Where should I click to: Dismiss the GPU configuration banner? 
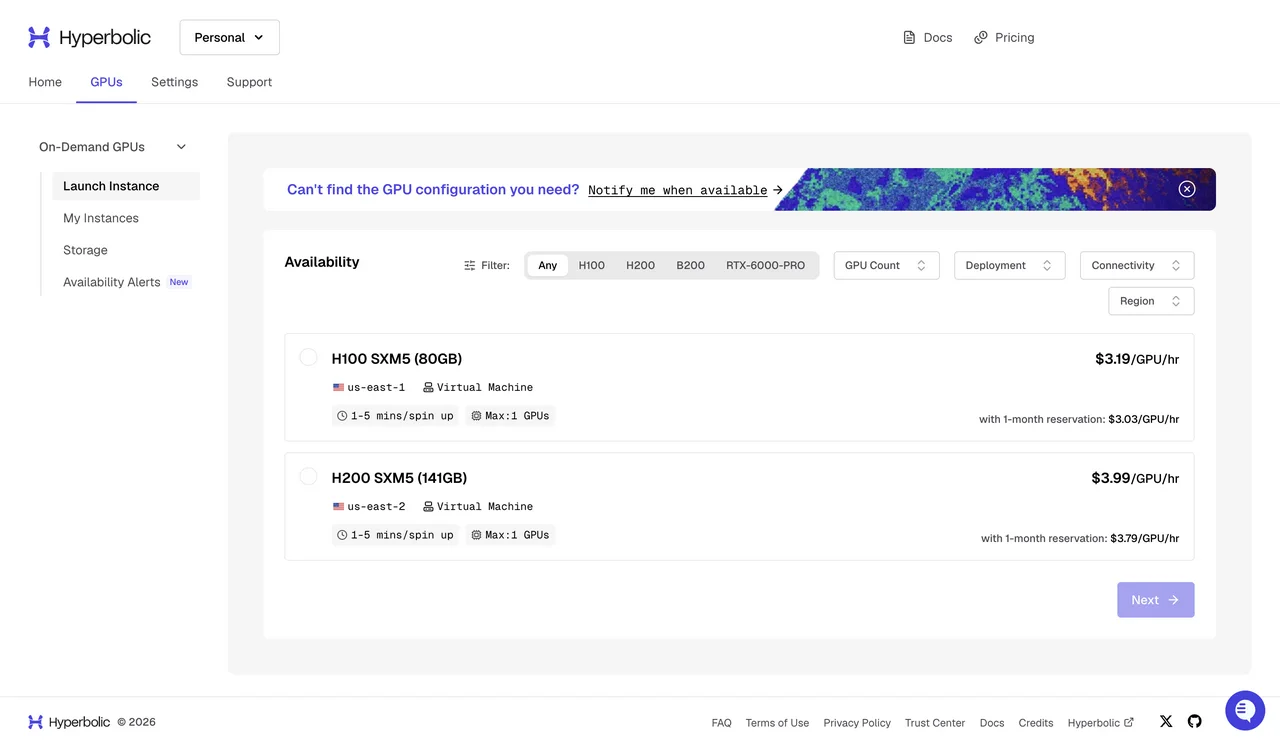pyautogui.click(x=1187, y=189)
